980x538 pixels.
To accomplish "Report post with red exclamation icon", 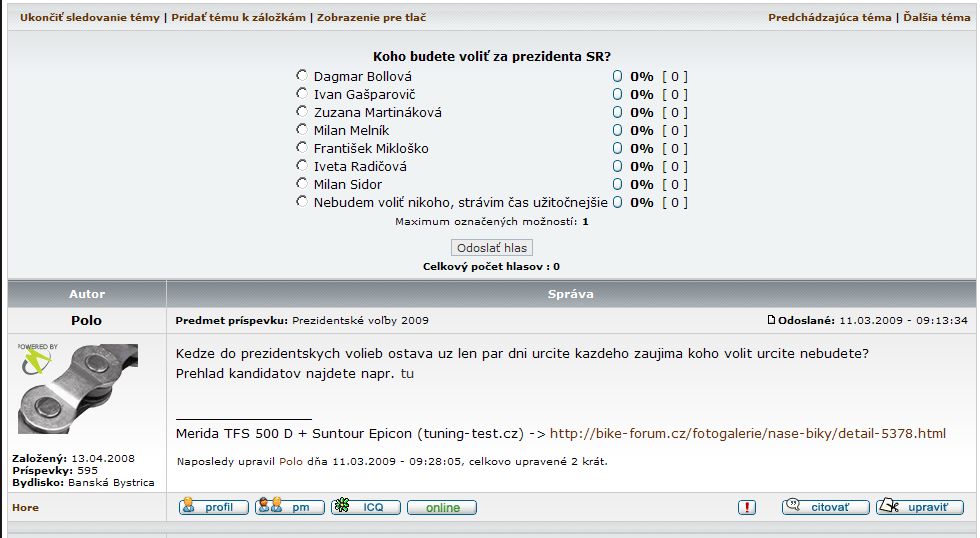I will (x=747, y=507).
